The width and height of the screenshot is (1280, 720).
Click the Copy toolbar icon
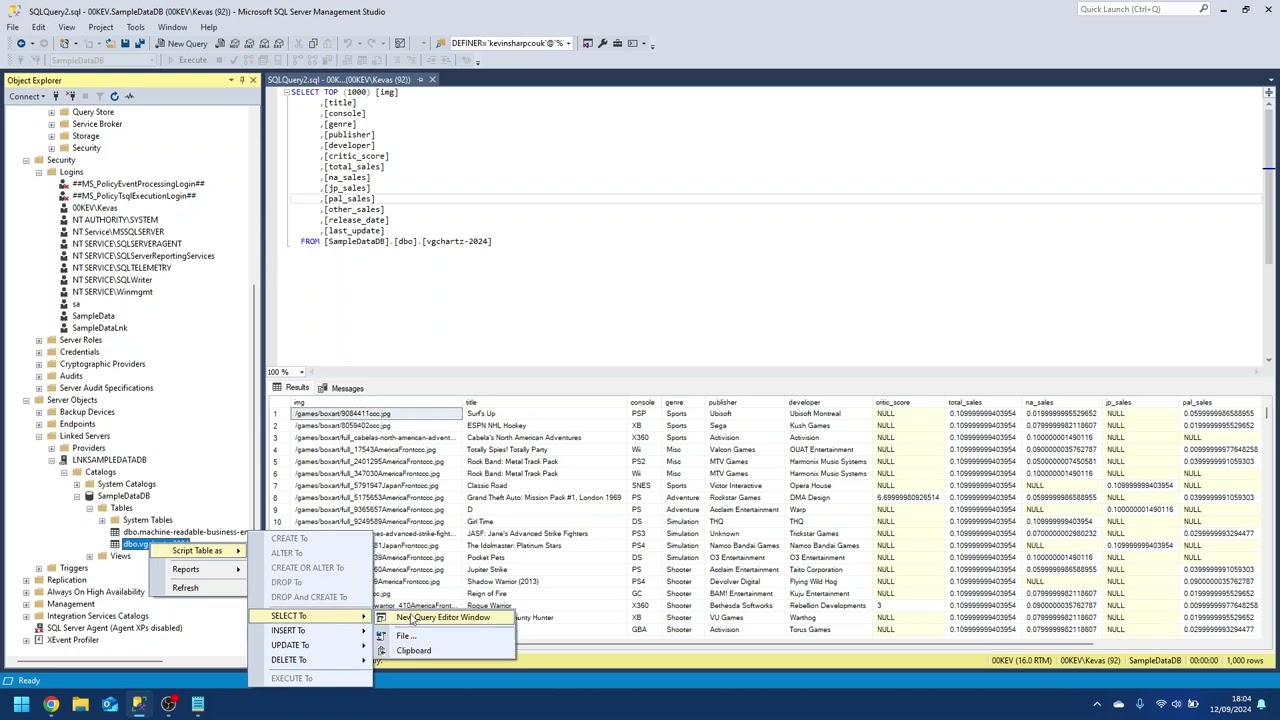pyautogui.click(x=313, y=43)
